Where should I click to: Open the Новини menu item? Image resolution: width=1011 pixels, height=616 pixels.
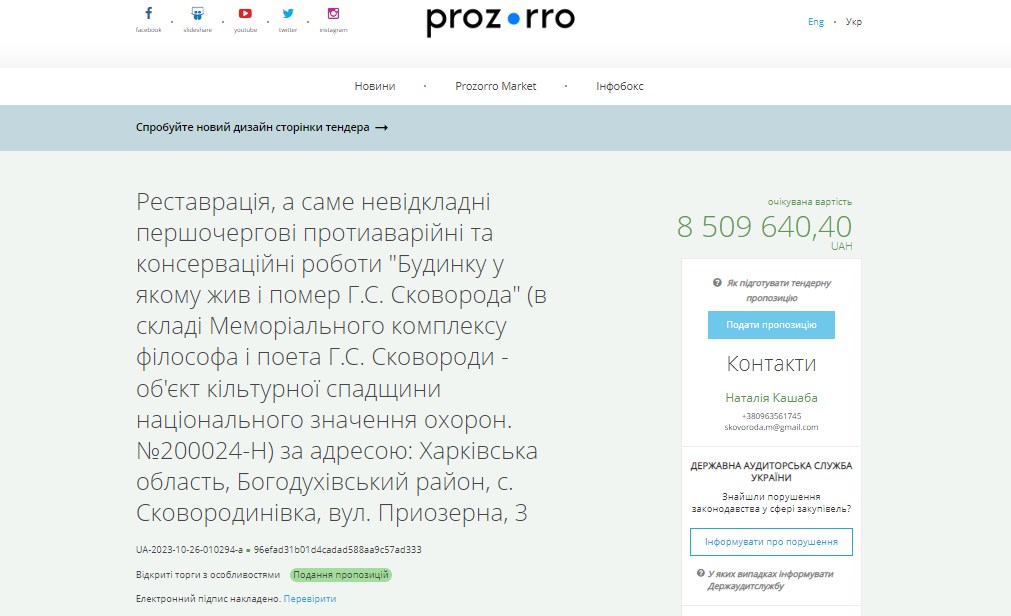[x=374, y=86]
